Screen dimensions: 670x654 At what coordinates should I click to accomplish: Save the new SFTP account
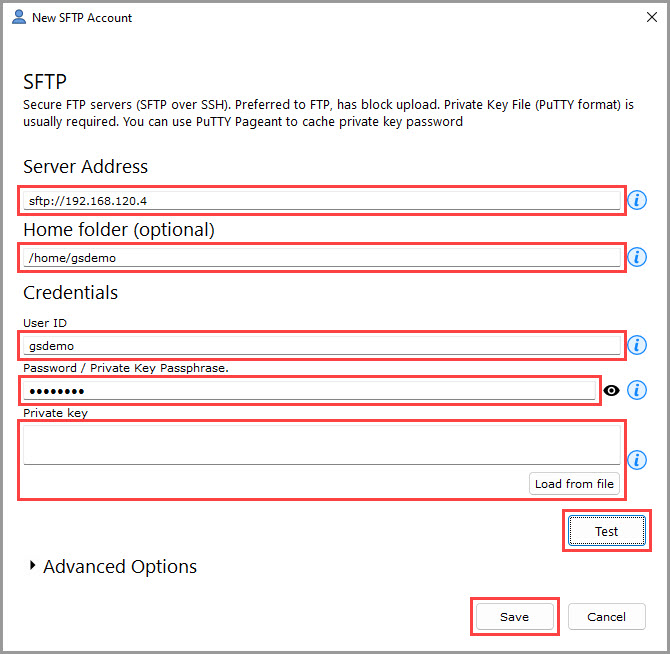click(514, 617)
